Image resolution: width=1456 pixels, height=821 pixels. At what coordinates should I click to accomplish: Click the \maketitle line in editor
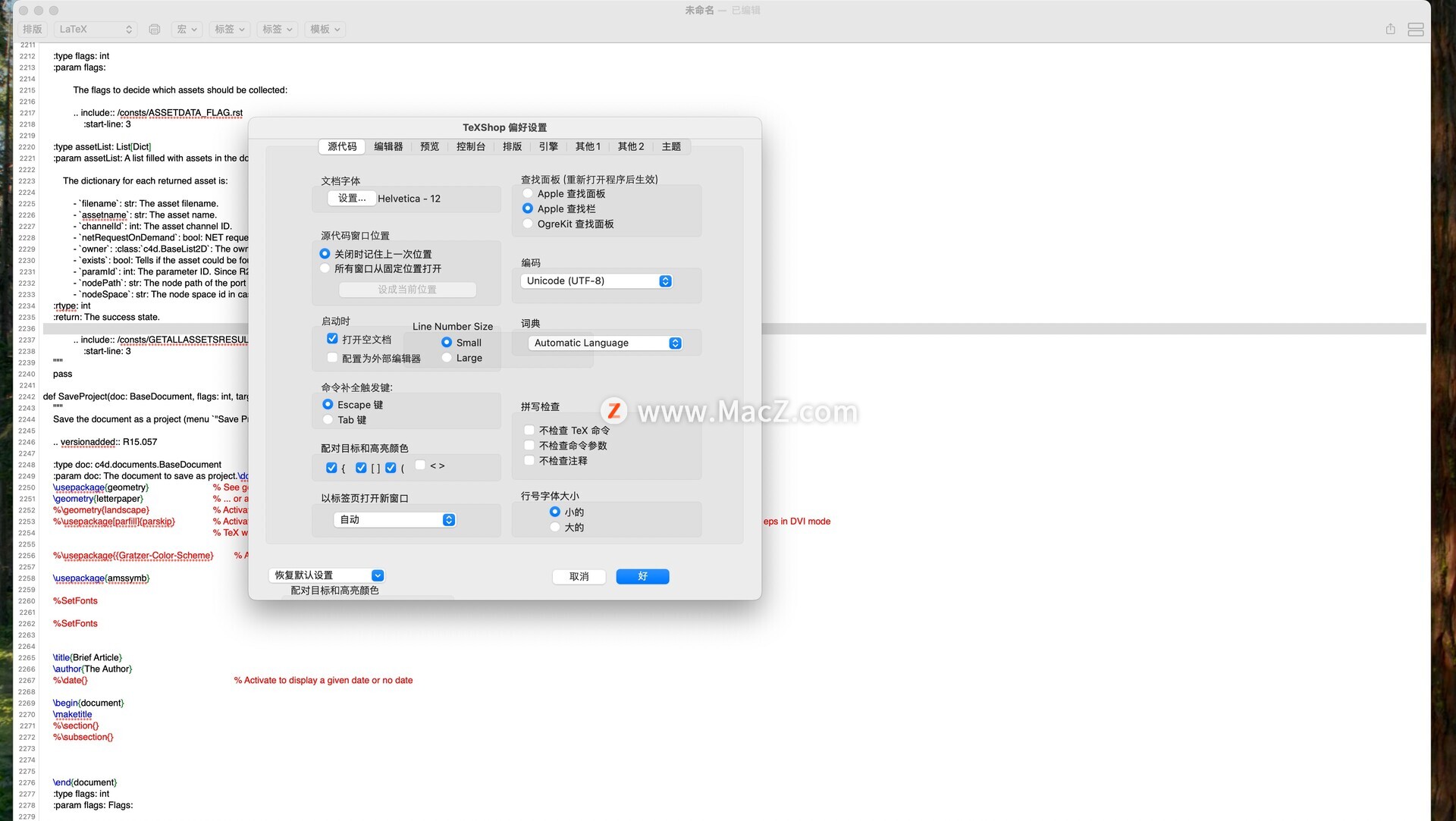coord(72,715)
